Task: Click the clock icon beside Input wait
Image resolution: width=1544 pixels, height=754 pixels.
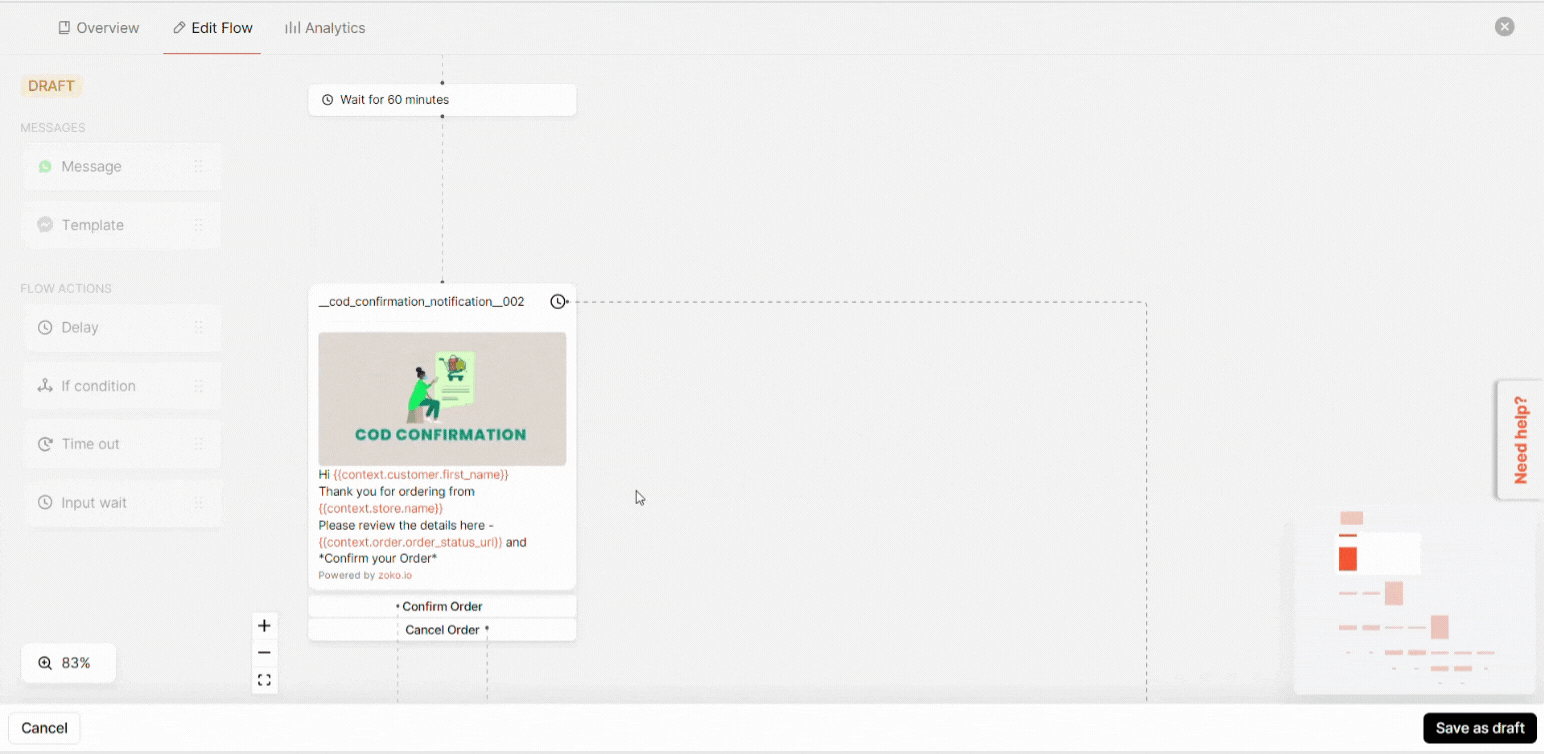Action: click(45, 503)
